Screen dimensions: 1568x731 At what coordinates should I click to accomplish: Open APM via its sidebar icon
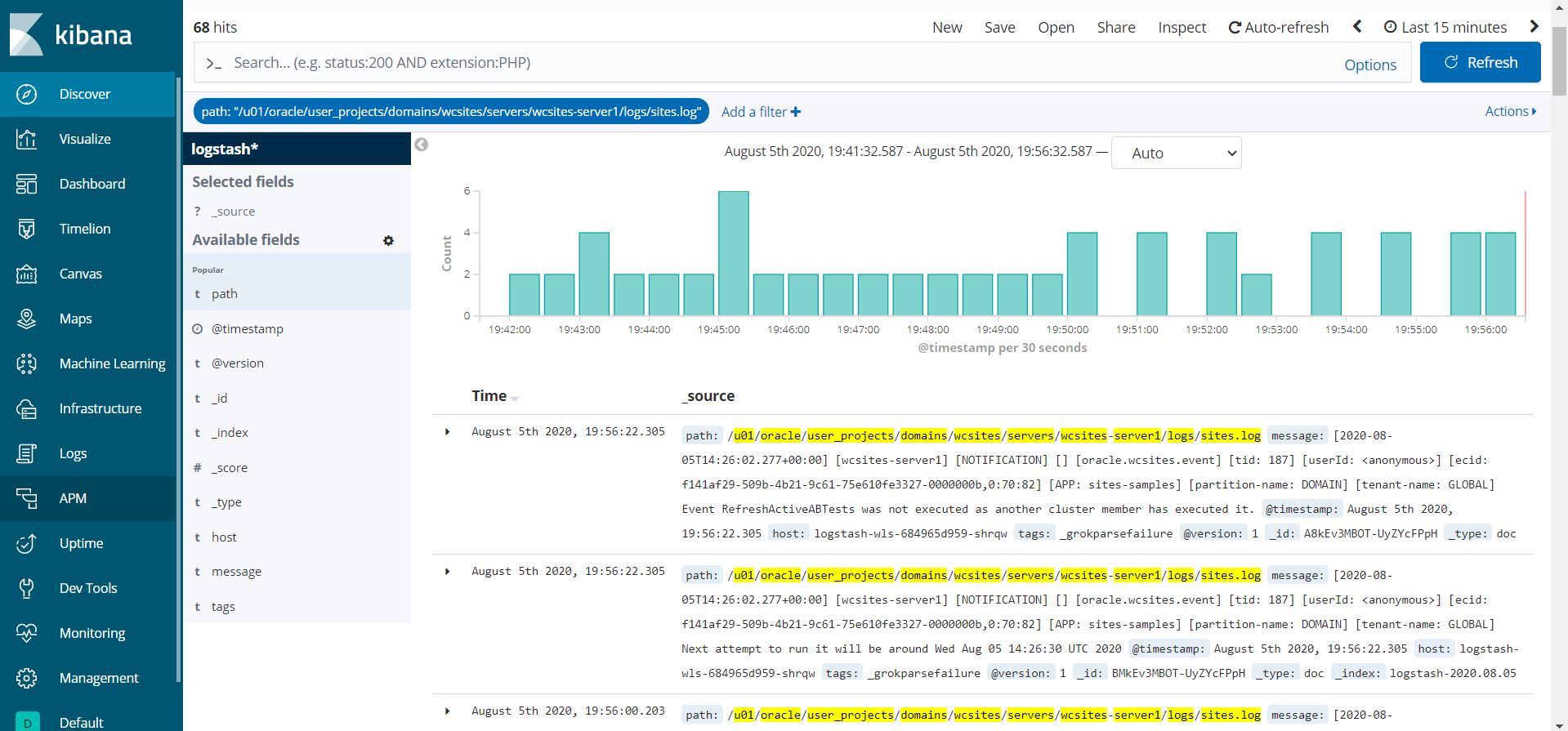[26, 498]
